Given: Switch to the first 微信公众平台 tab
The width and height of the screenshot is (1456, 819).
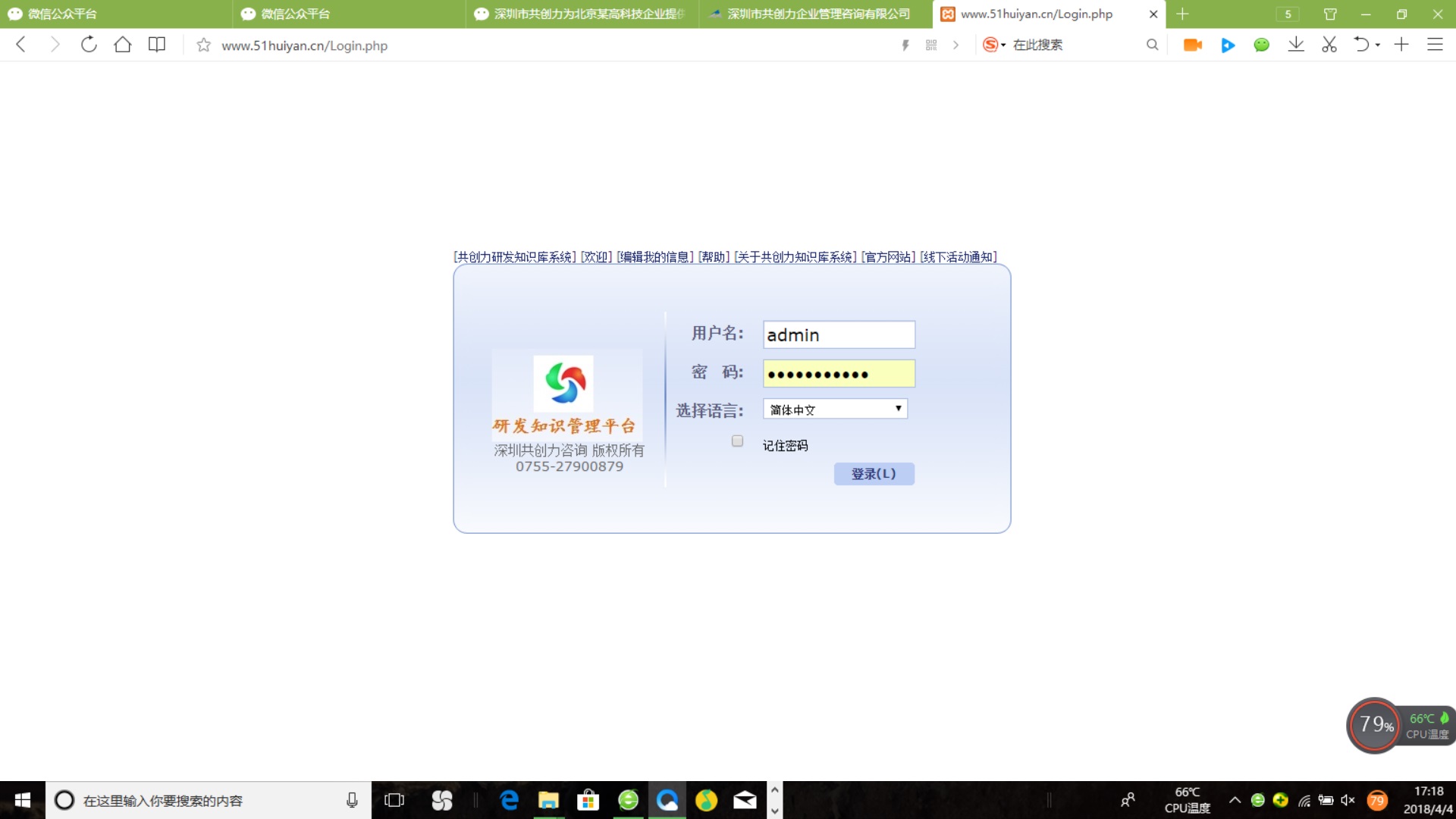Looking at the screenshot, I should 116,14.
